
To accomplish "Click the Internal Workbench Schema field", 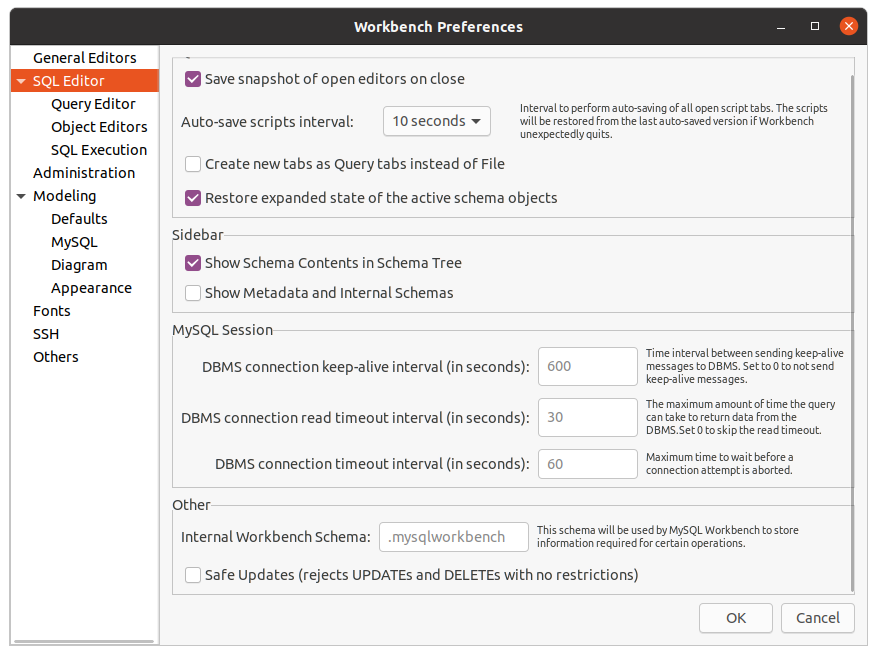I will click(x=454, y=537).
